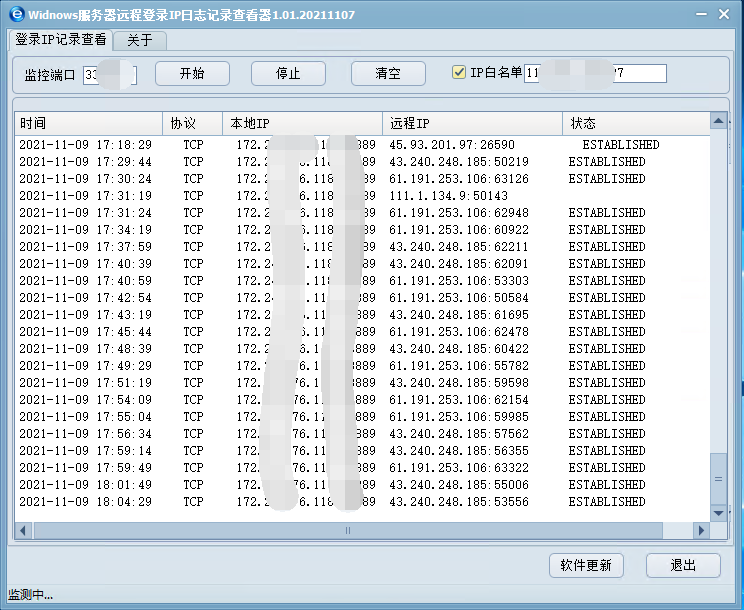Viewport: 744px width, 610px height.
Task: Select row with time 17:55:04
Action: [x=363, y=417]
